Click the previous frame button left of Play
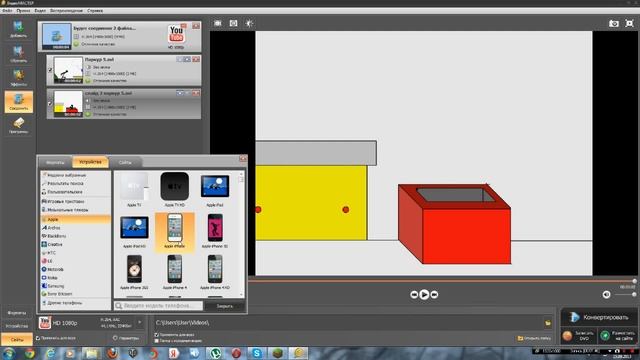Image resolution: width=640 pixels, height=360 pixels. coord(414,294)
